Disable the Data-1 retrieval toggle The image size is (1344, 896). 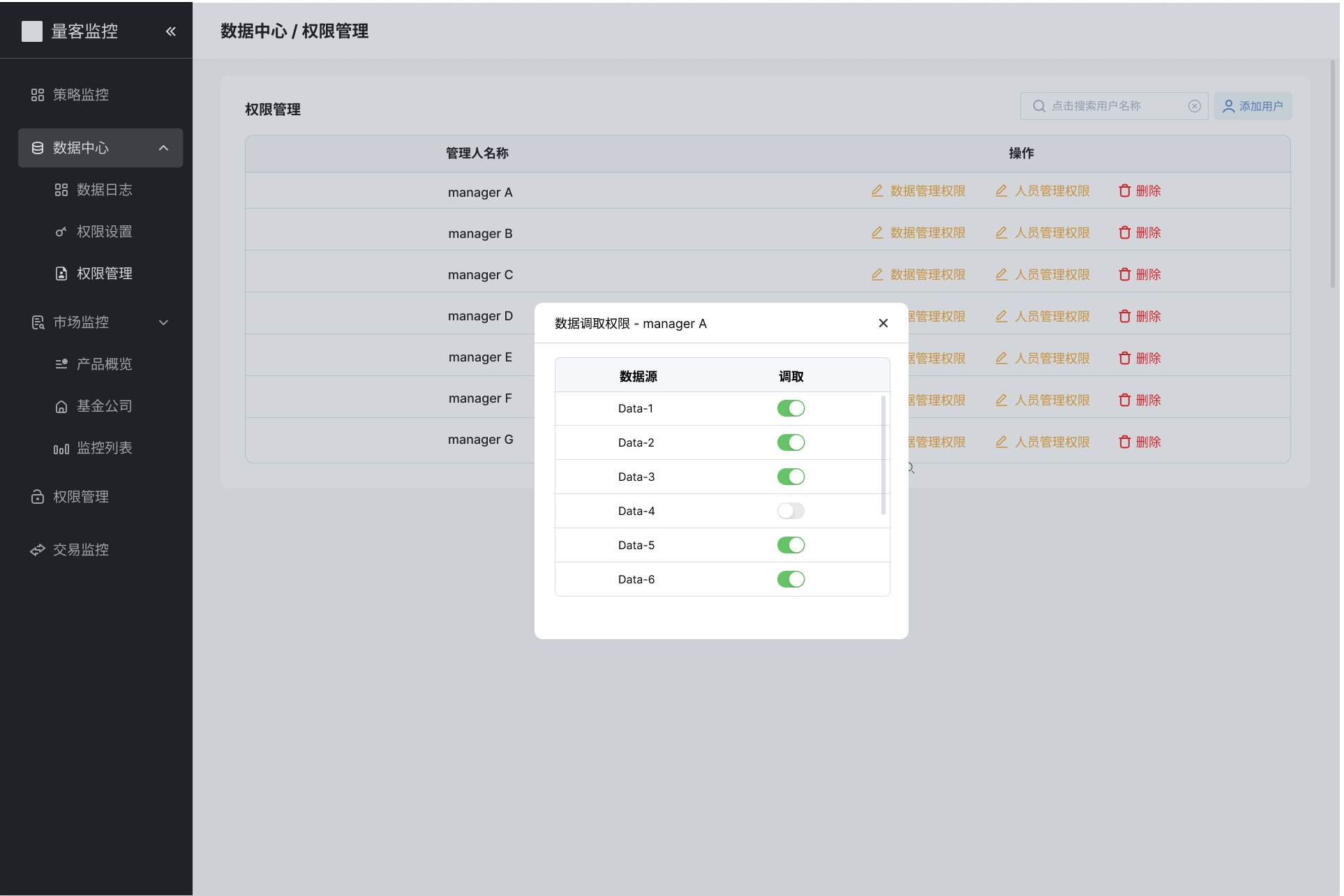coord(791,408)
